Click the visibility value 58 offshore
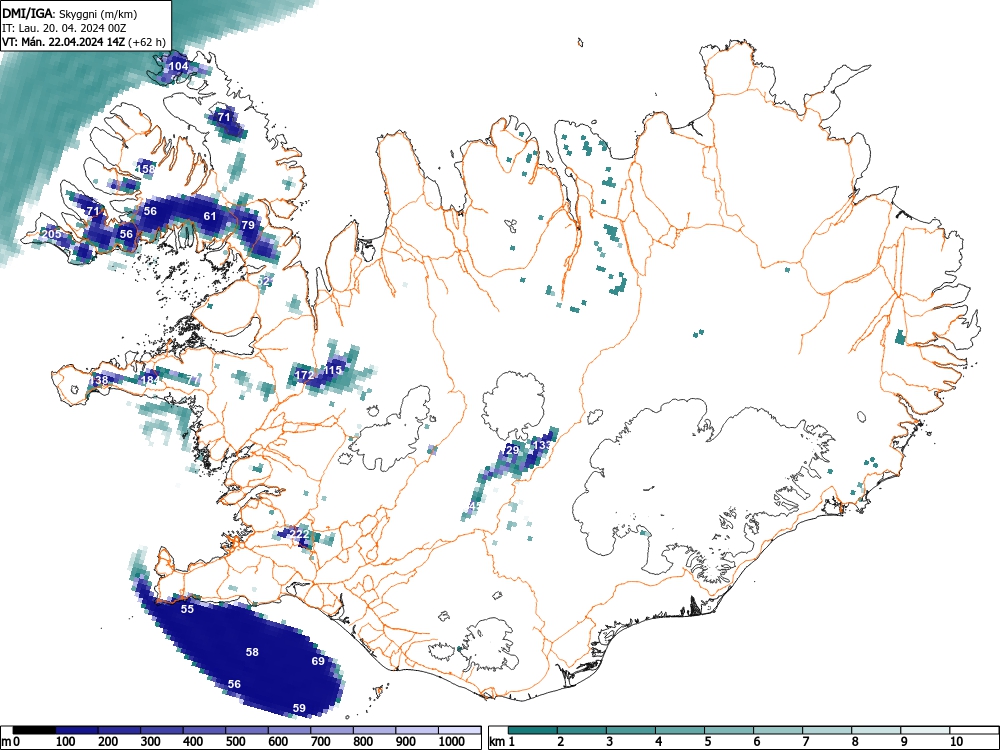Screen dimensions: 1000x750 253,652
